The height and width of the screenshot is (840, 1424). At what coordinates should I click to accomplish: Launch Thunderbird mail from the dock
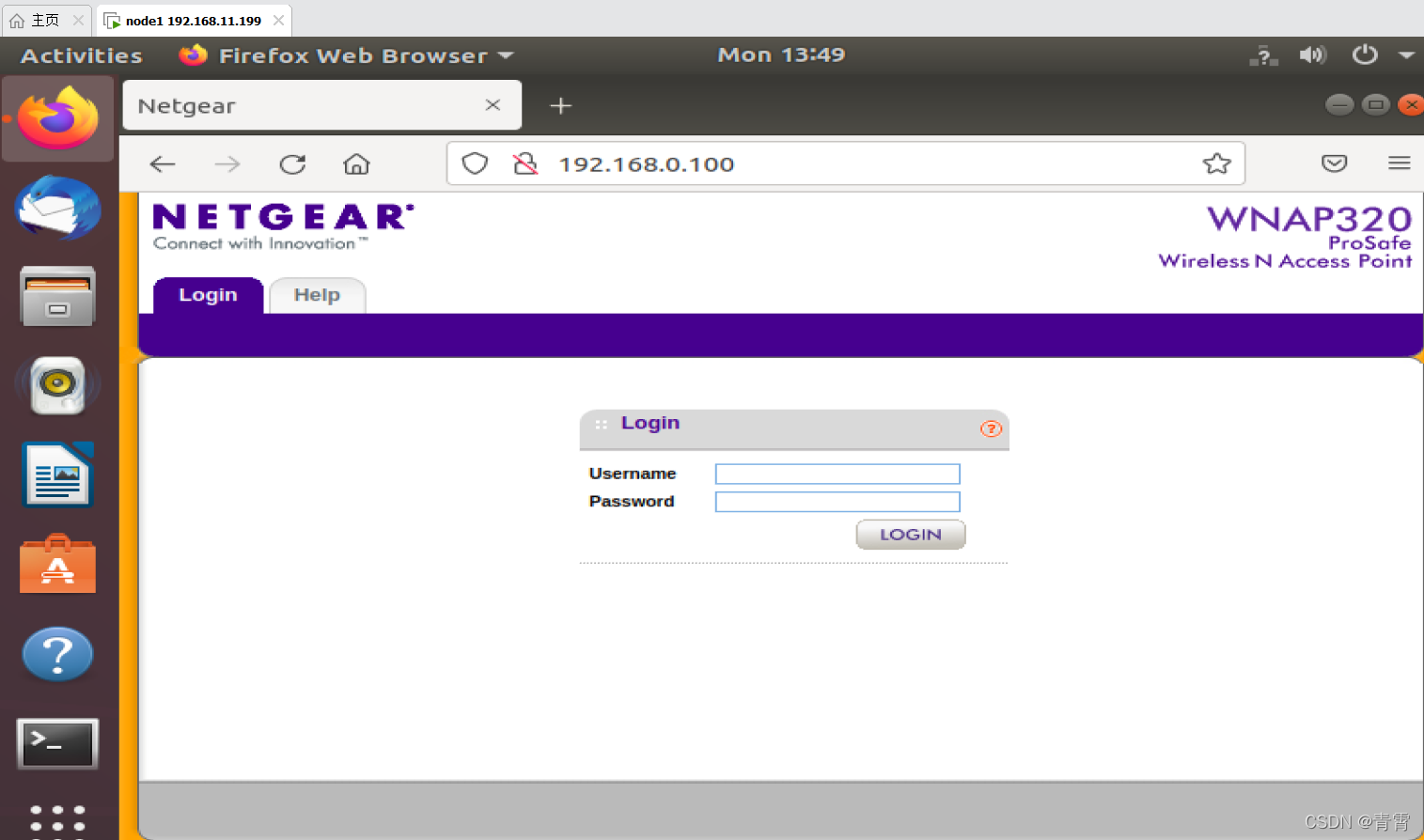point(57,208)
